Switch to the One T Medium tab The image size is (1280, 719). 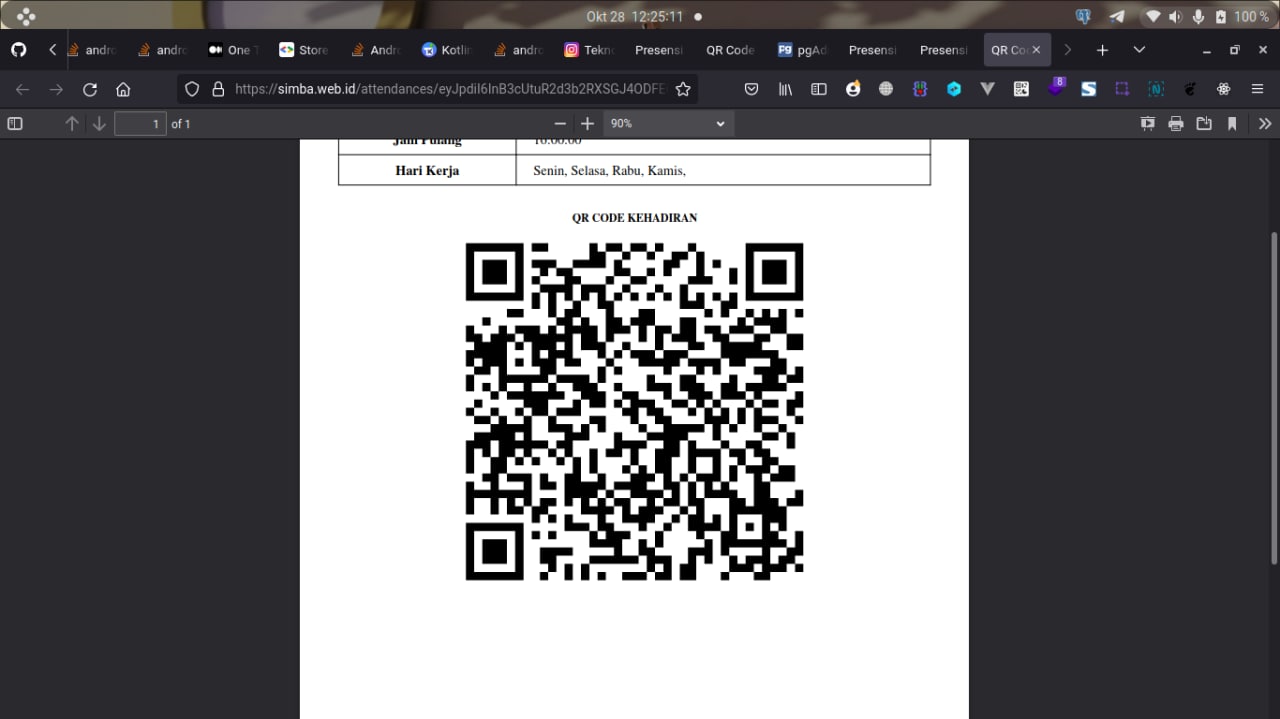tap(233, 50)
